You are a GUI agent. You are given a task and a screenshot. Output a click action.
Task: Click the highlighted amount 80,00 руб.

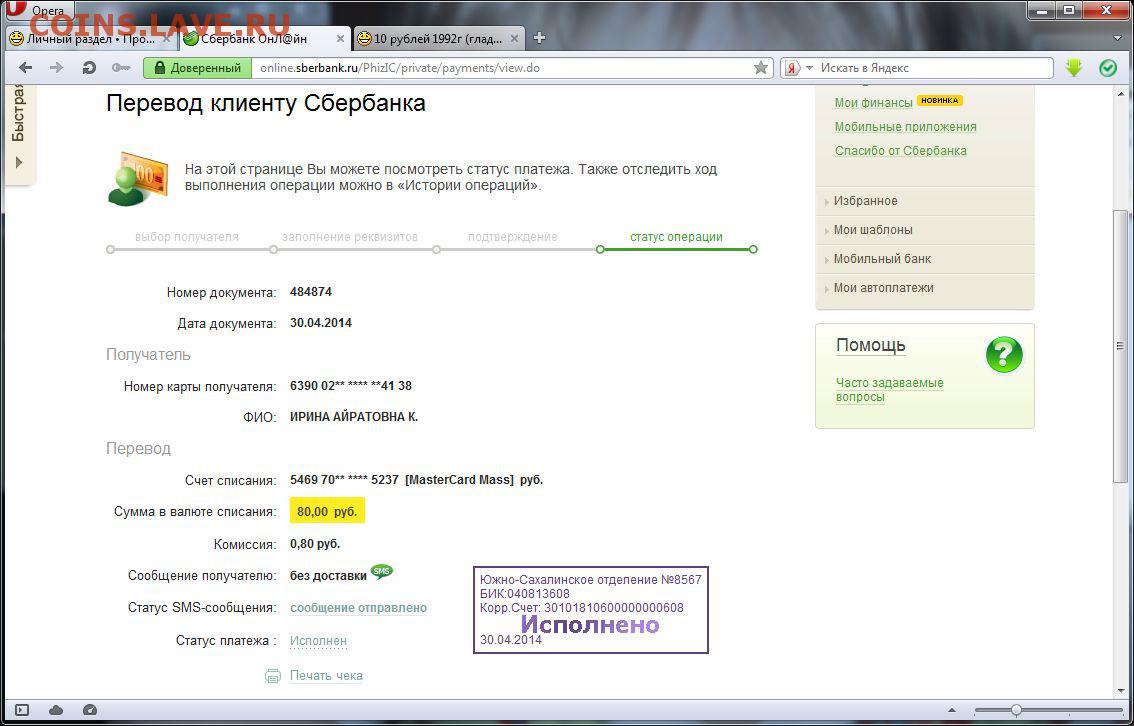pyautogui.click(x=328, y=511)
